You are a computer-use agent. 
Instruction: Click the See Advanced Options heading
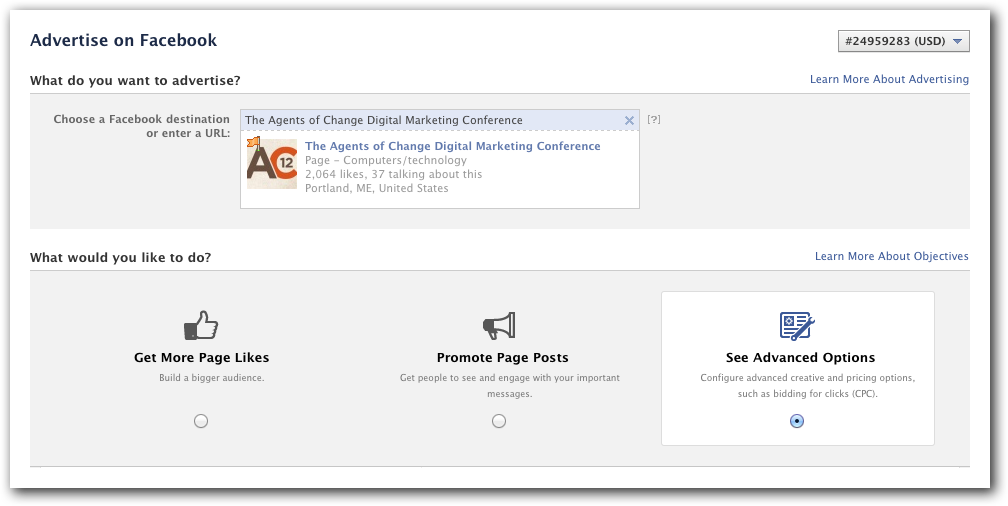pyautogui.click(x=800, y=357)
